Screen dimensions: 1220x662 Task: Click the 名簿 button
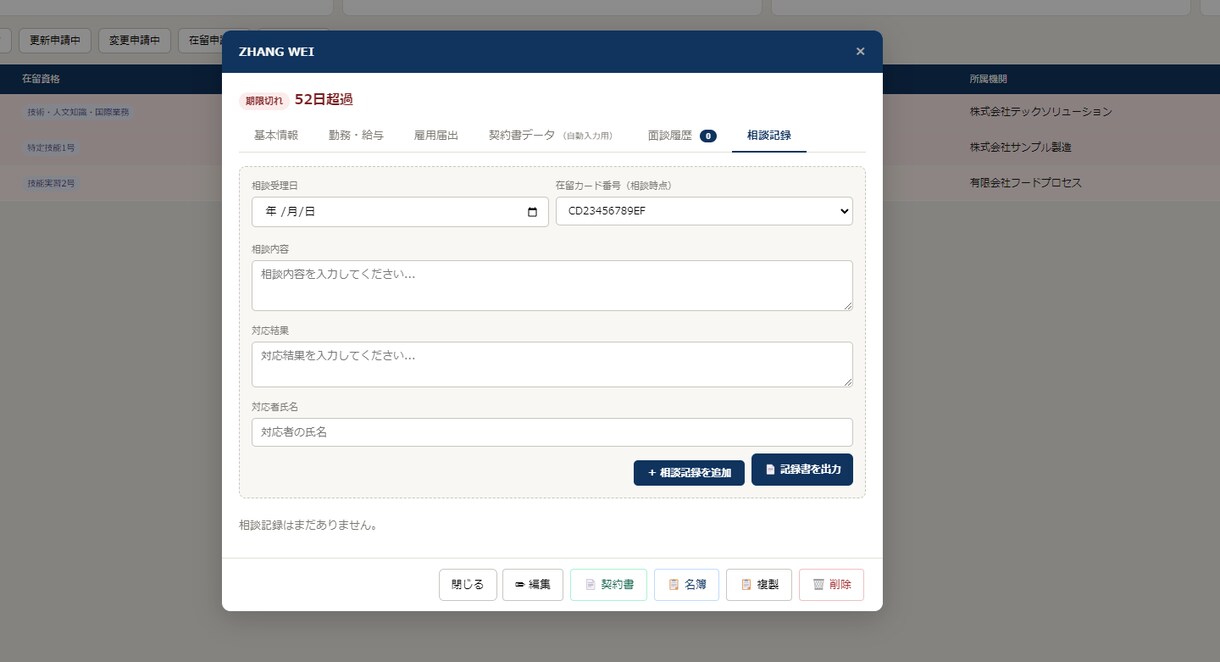(x=687, y=585)
